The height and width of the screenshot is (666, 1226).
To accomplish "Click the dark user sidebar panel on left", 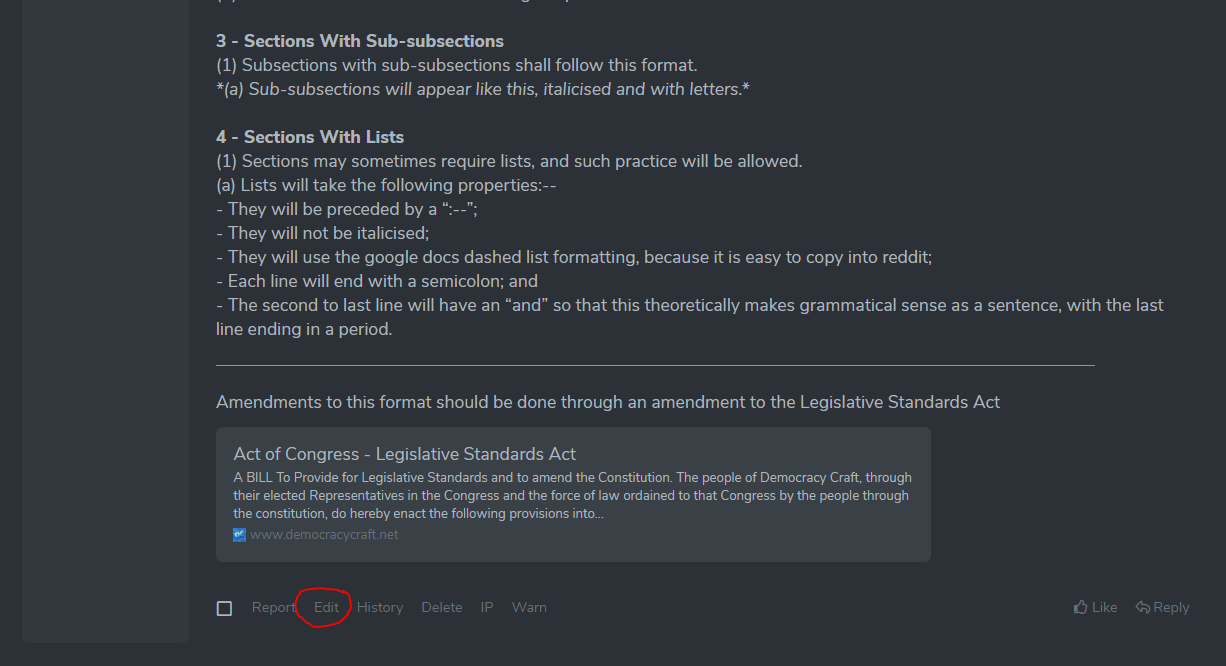I will (x=105, y=320).
